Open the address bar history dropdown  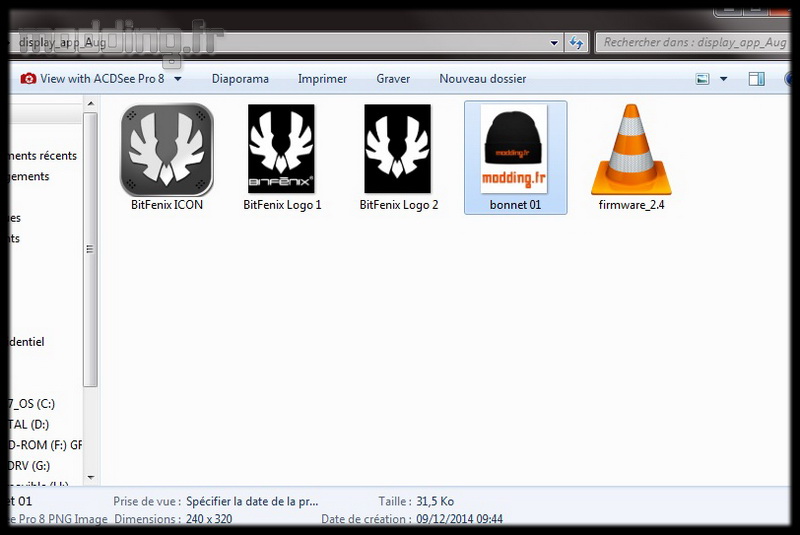(x=554, y=43)
